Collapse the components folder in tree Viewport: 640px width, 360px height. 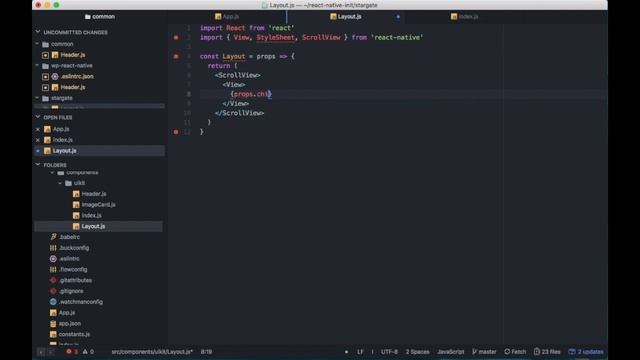click(x=52, y=173)
